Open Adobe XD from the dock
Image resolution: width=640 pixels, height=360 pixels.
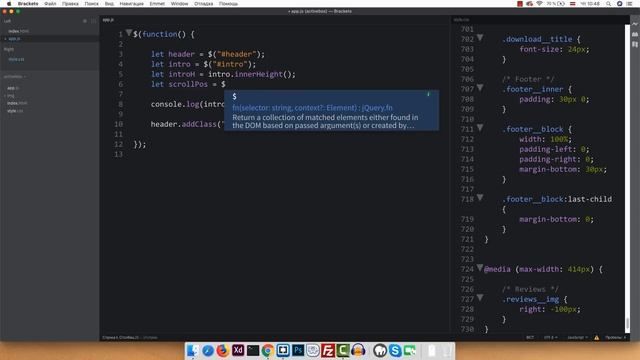238,351
